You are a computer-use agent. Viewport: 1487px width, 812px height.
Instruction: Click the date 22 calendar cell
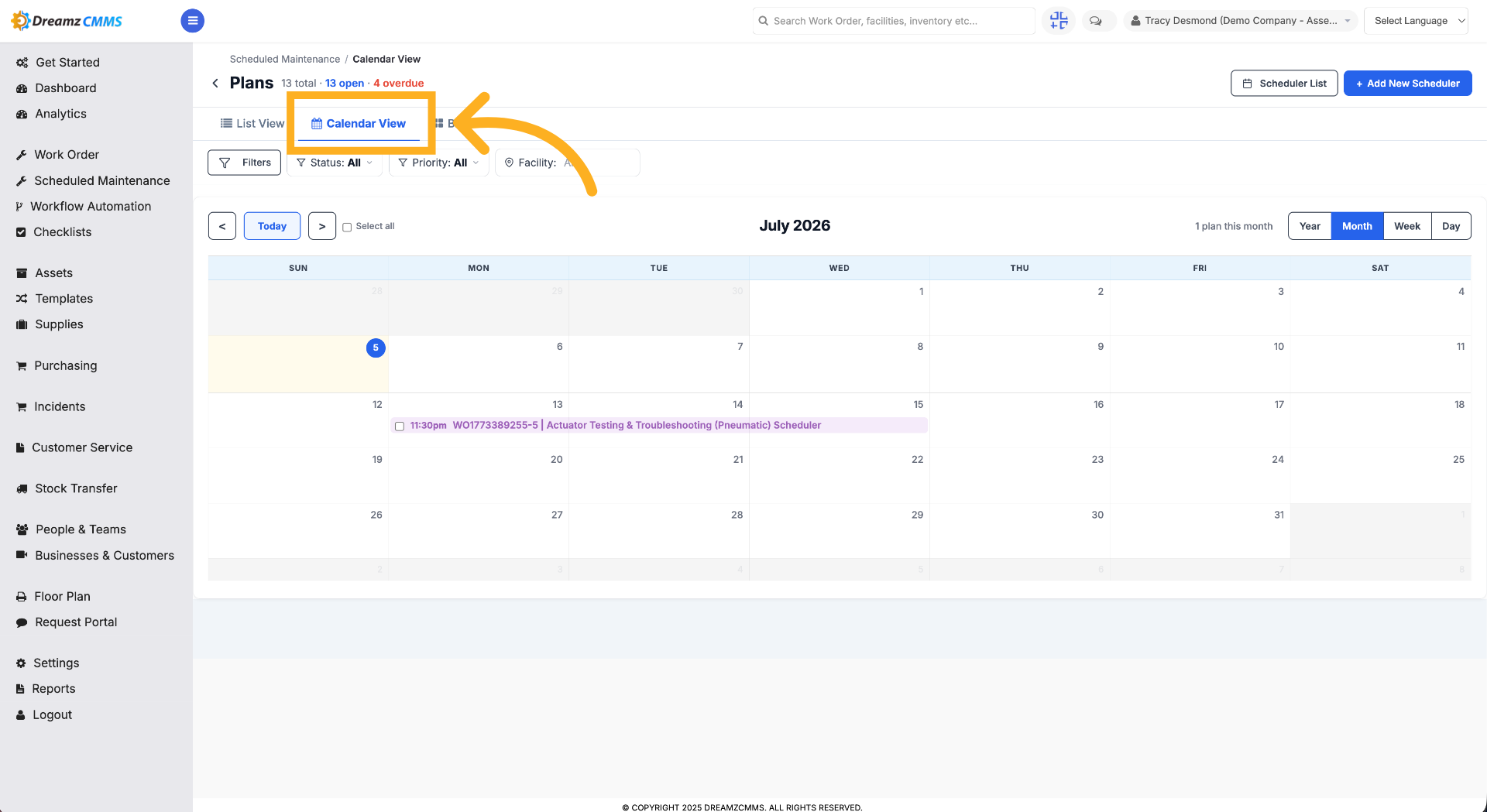pyautogui.click(x=839, y=475)
